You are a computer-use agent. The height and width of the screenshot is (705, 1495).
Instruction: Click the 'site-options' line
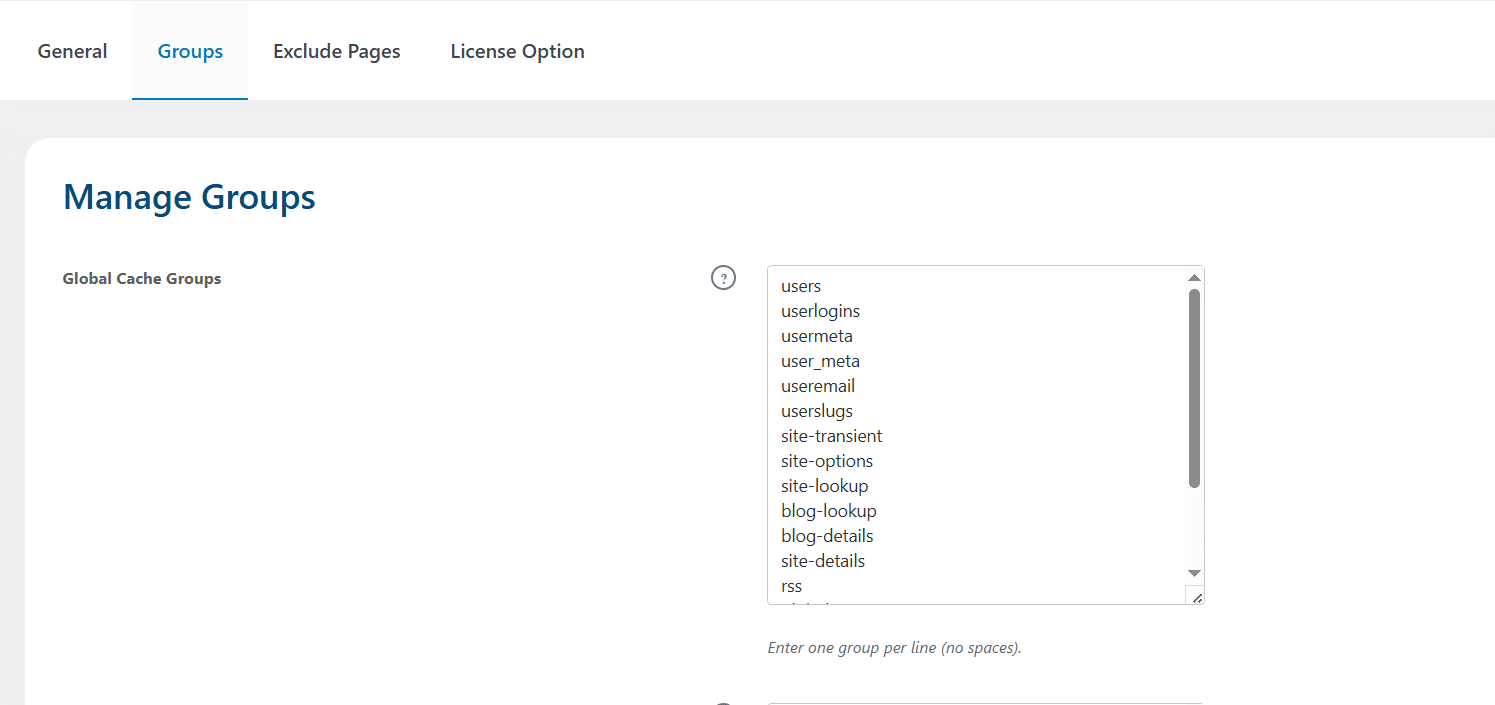coord(827,461)
